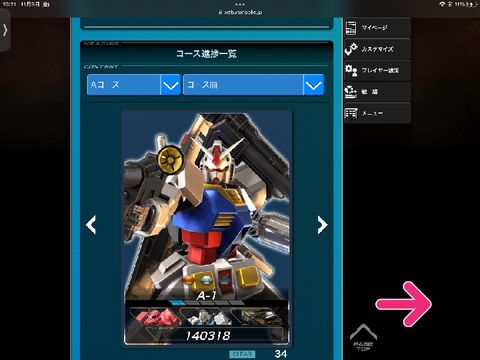Click the カスタマイズ wrench-gear icon
This screenshot has width=480, height=360.
tap(351, 49)
